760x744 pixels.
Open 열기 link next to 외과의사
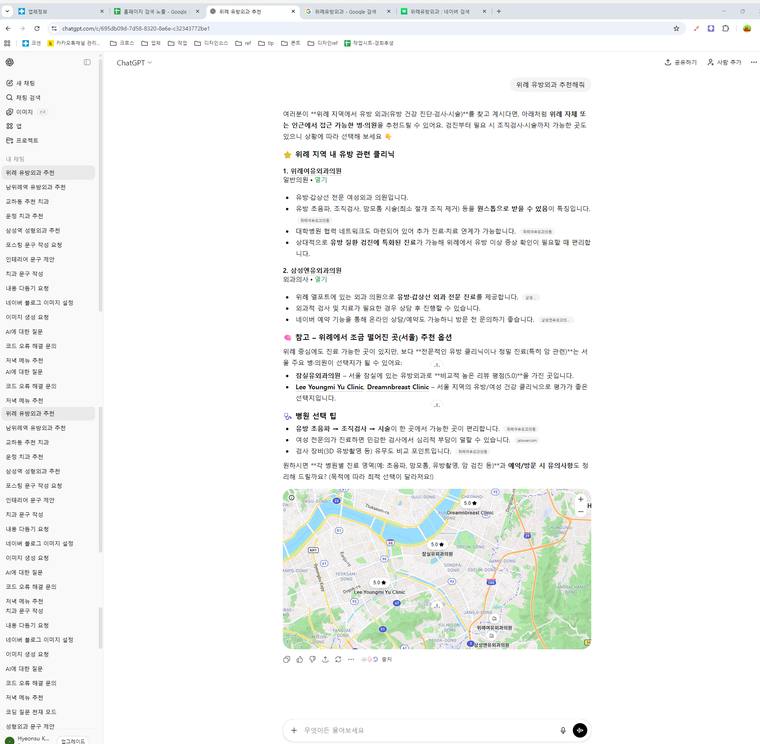point(321,279)
